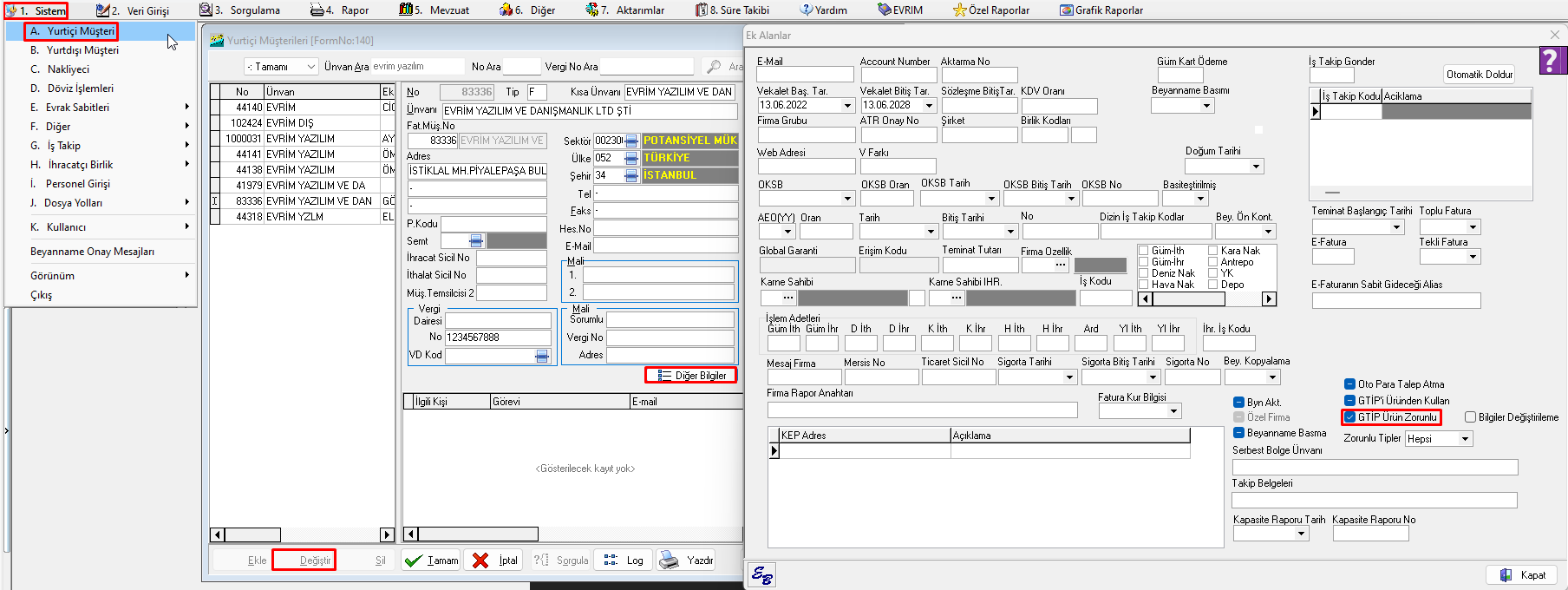1568x590 pixels.
Task: Click the Otomatik Doldur button
Action: pyautogui.click(x=1480, y=75)
